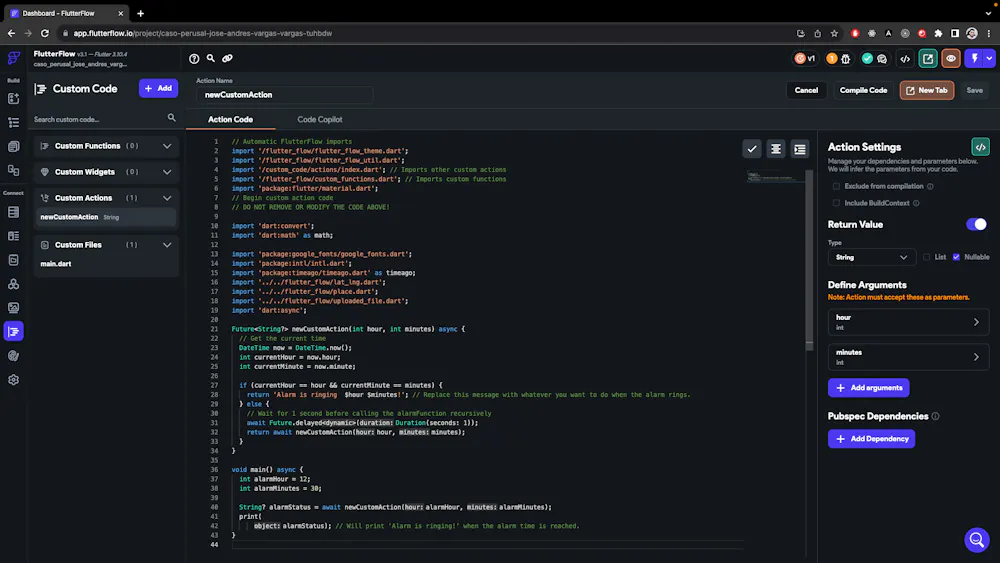Select newCustomAction in the Custom Actions list
Image resolution: width=1000 pixels, height=563 pixels.
(x=106, y=217)
